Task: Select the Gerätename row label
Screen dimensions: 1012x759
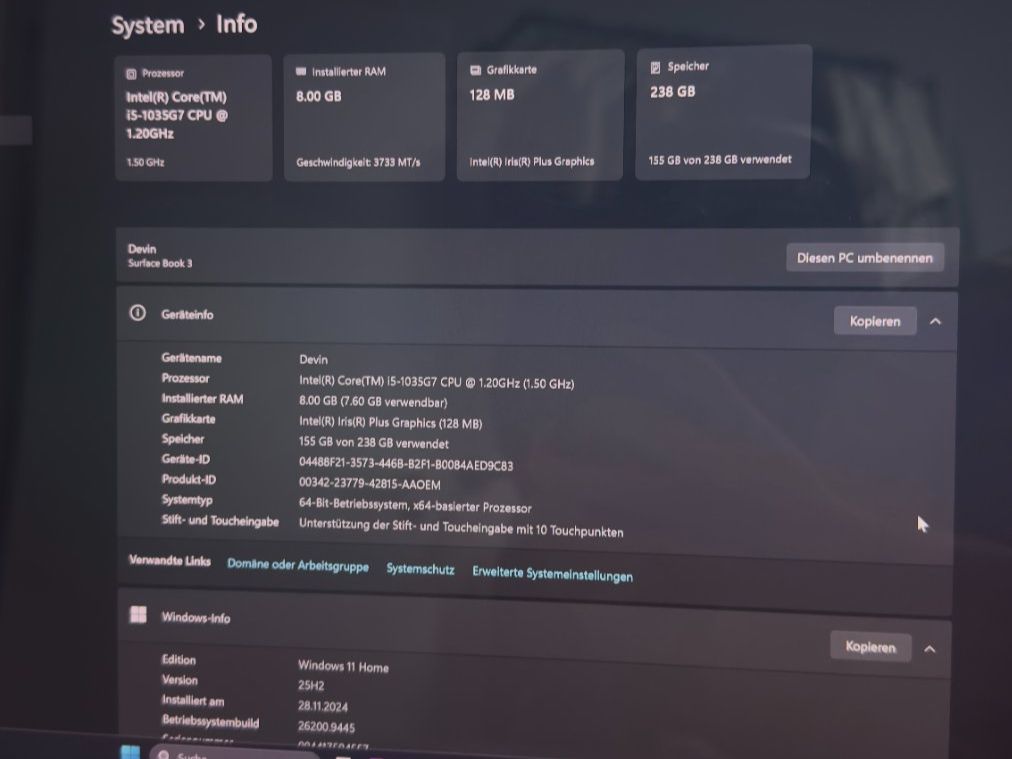Action: (x=192, y=358)
